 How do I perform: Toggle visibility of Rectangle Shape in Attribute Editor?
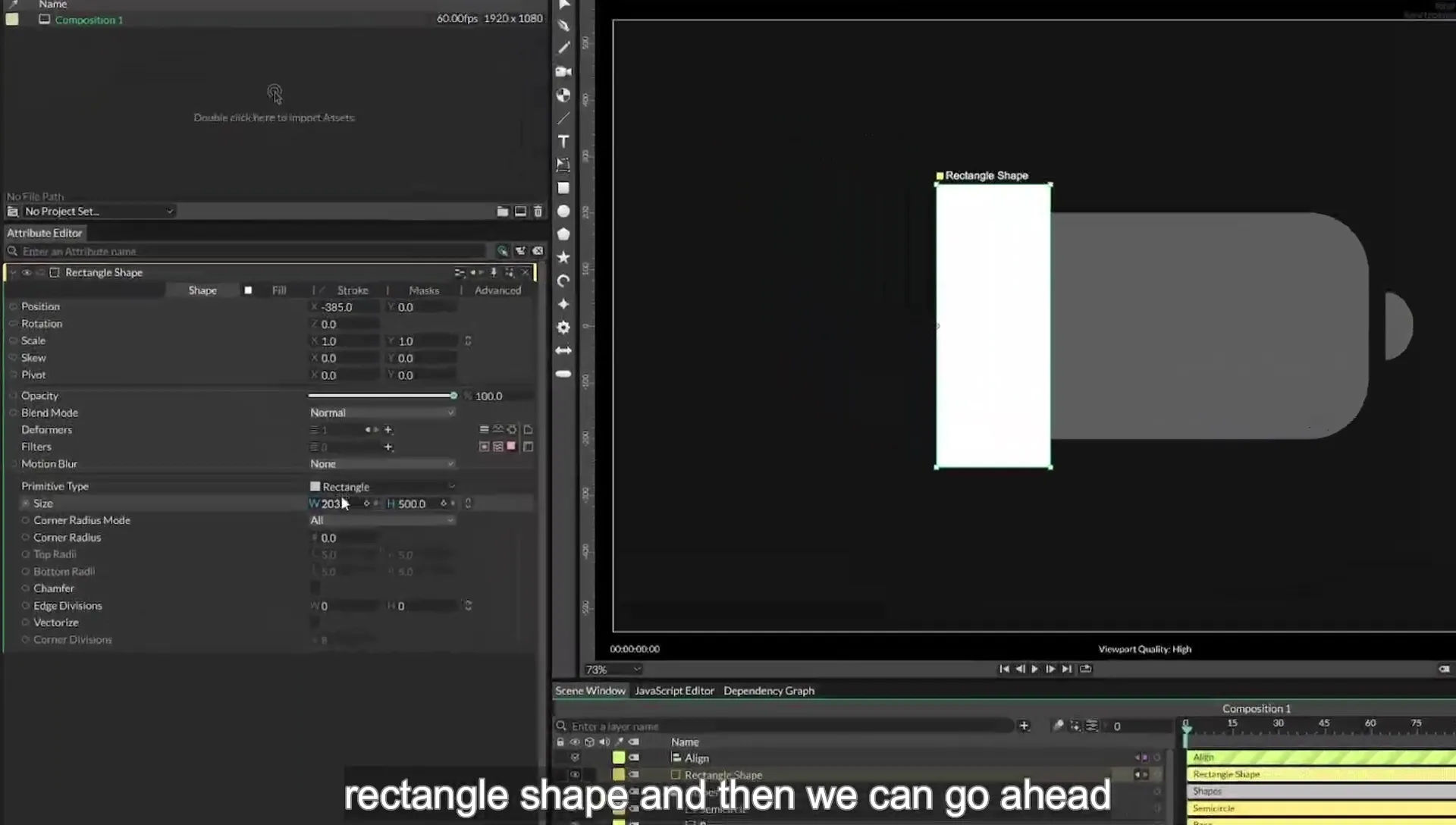pyautogui.click(x=27, y=273)
